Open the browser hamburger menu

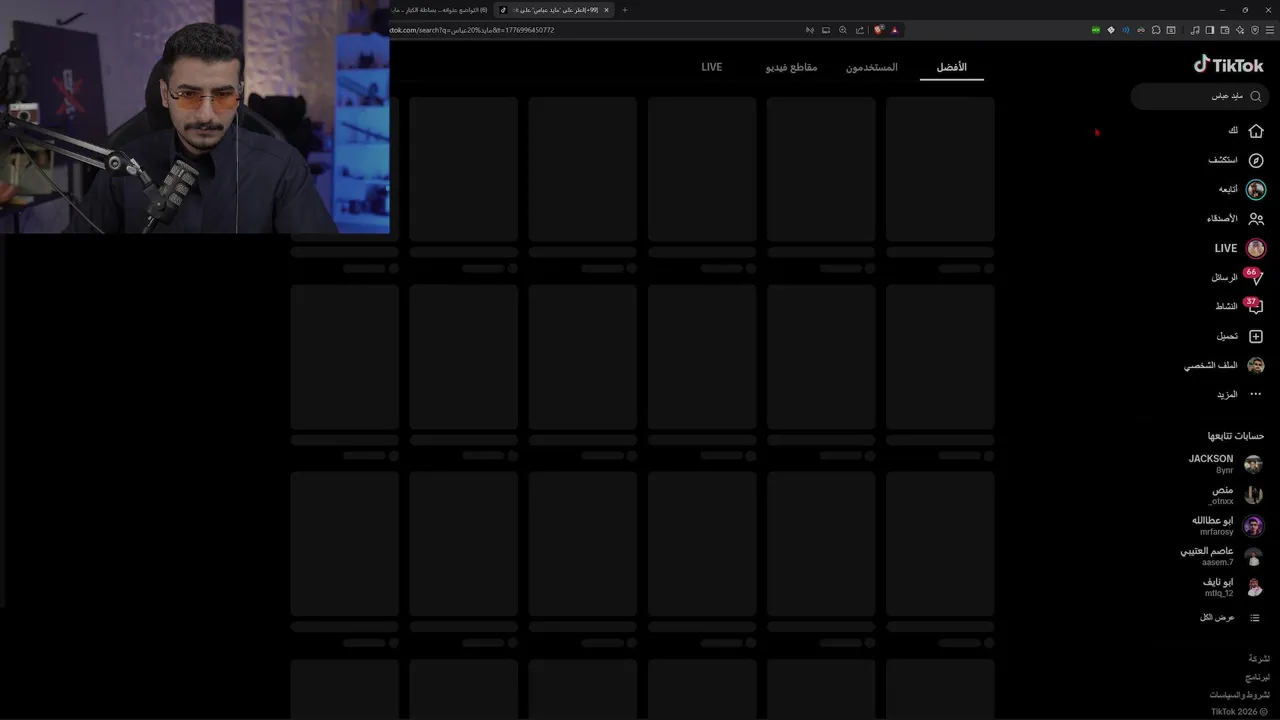click(x=1270, y=30)
